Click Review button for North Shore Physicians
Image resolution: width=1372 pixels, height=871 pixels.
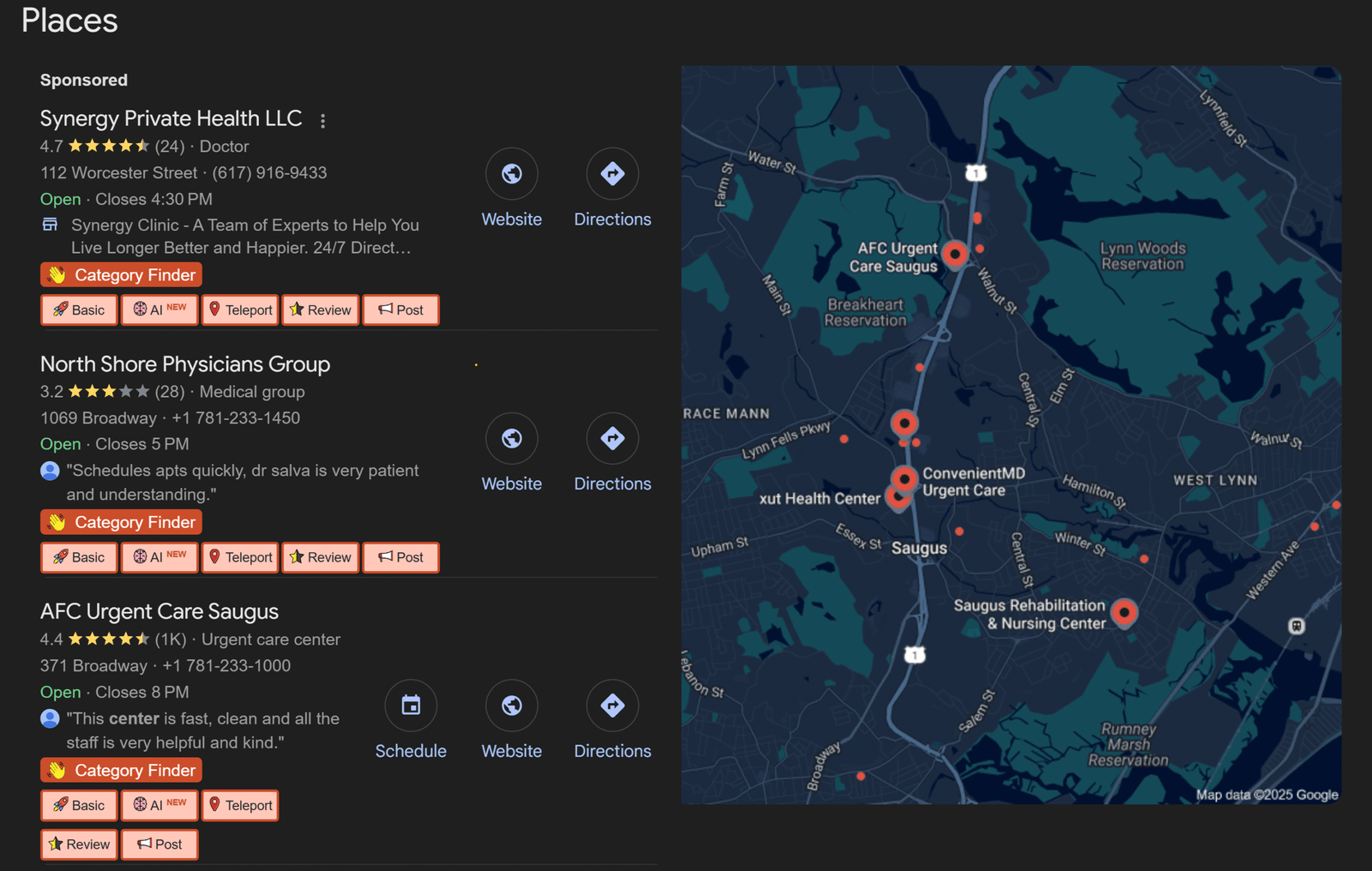point(321,557)
